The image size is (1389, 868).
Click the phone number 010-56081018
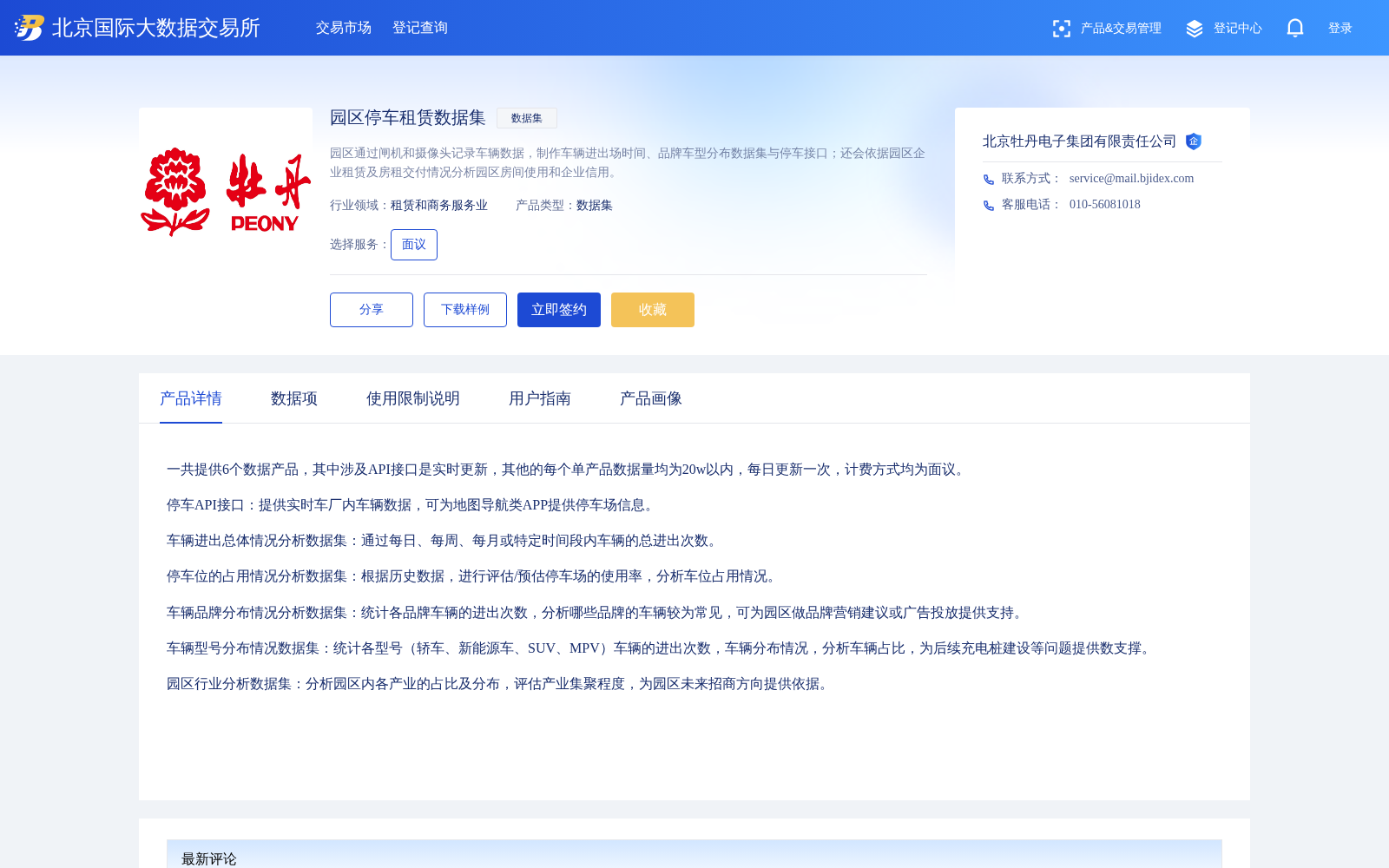(1105, 205)
